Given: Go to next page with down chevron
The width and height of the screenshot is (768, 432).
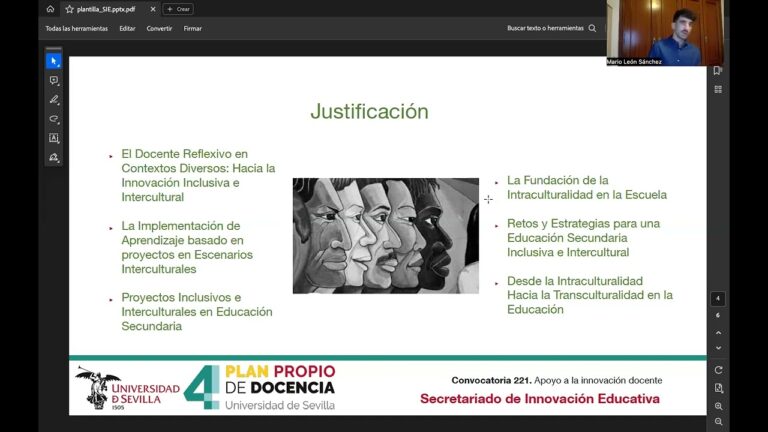Looking at the screenshot, I should pyautogui.click(x=718, y=348).
